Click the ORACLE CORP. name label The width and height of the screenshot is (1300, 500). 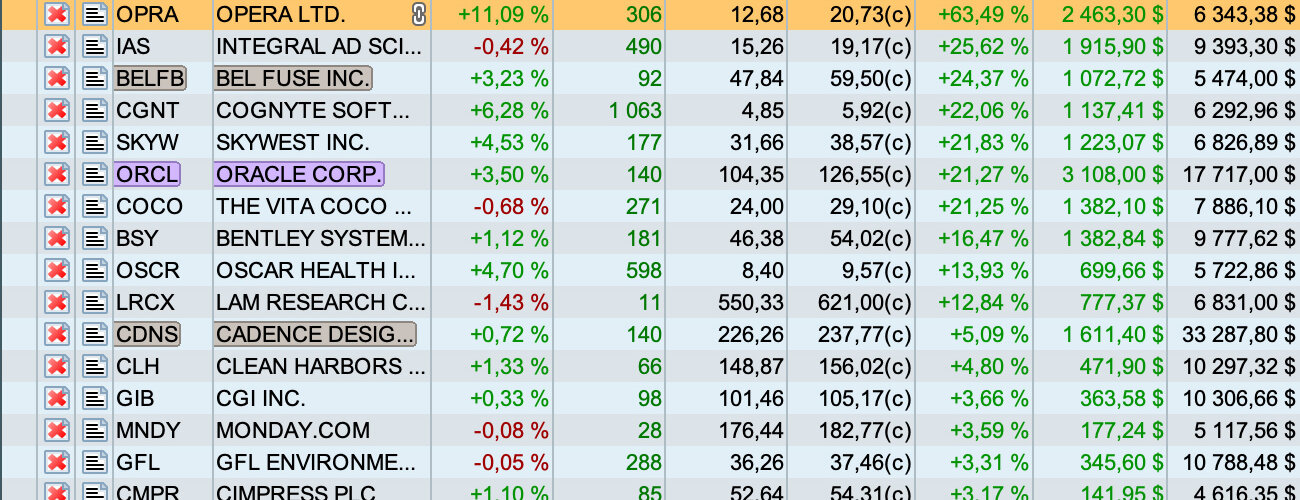point(299,175)
